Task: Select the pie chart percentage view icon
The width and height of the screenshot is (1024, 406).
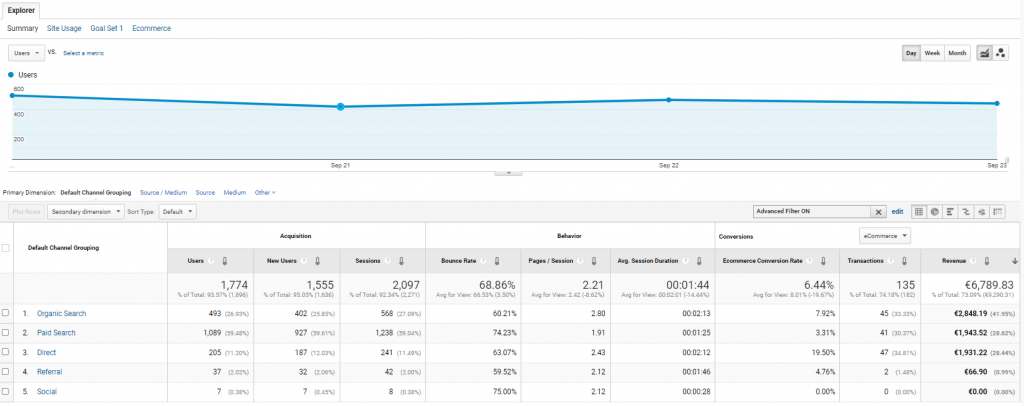Action: click(x=934, y=212)
